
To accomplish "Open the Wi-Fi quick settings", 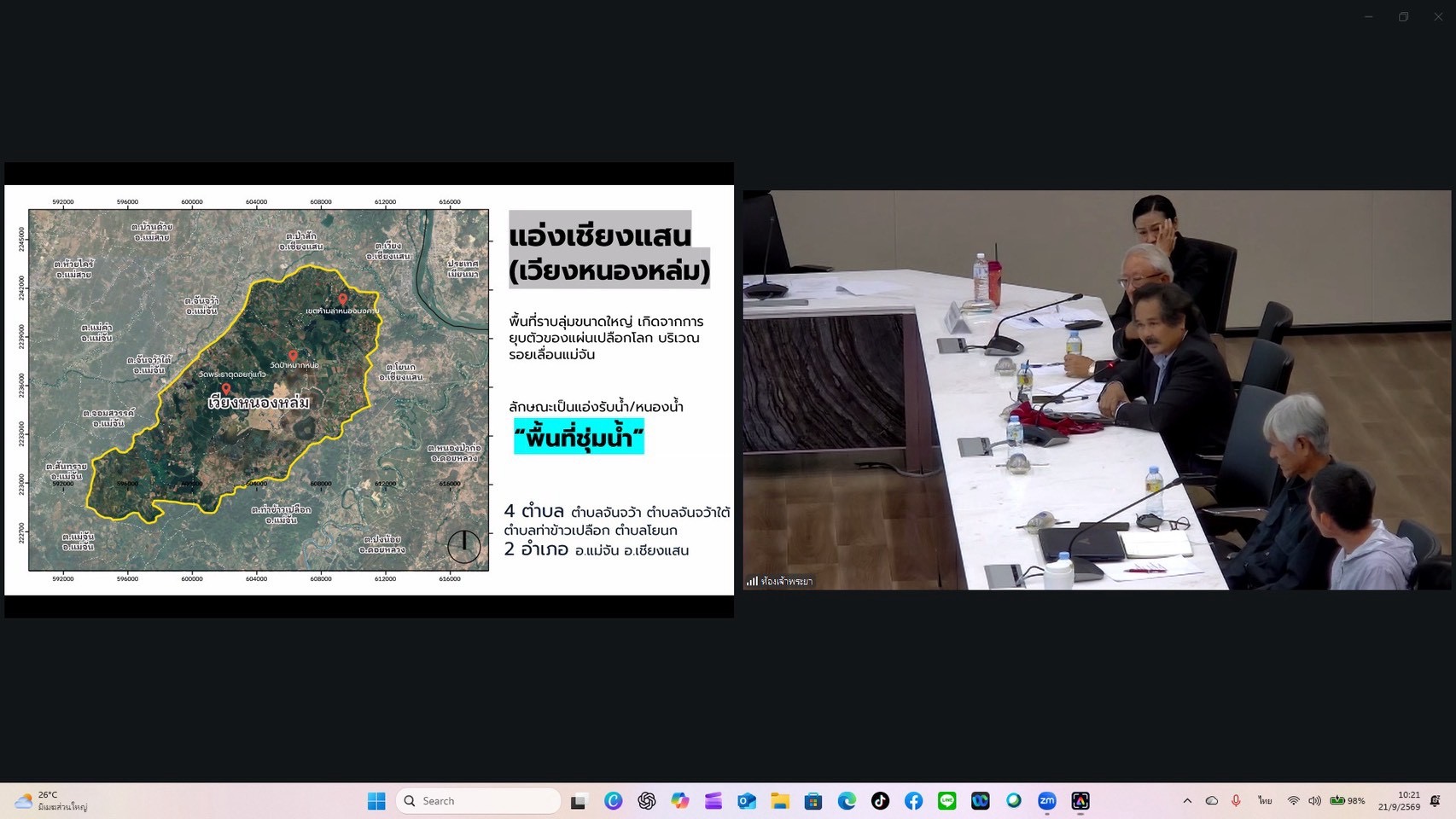I will coord(1293,801).
